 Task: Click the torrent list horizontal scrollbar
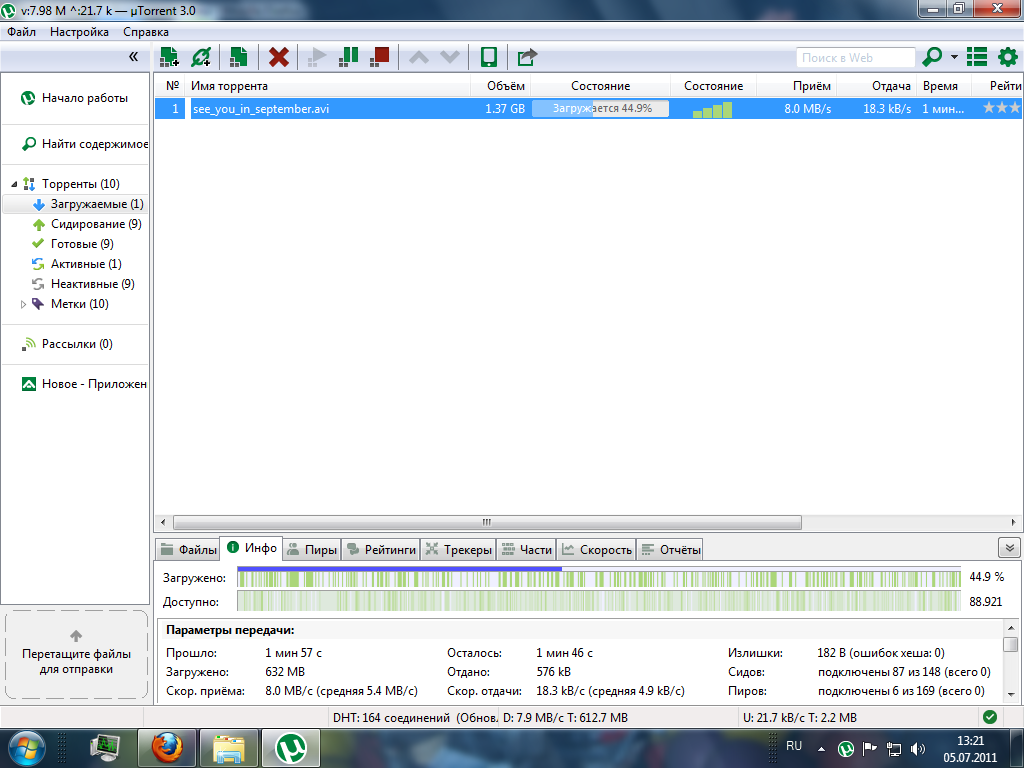(487, 522)
